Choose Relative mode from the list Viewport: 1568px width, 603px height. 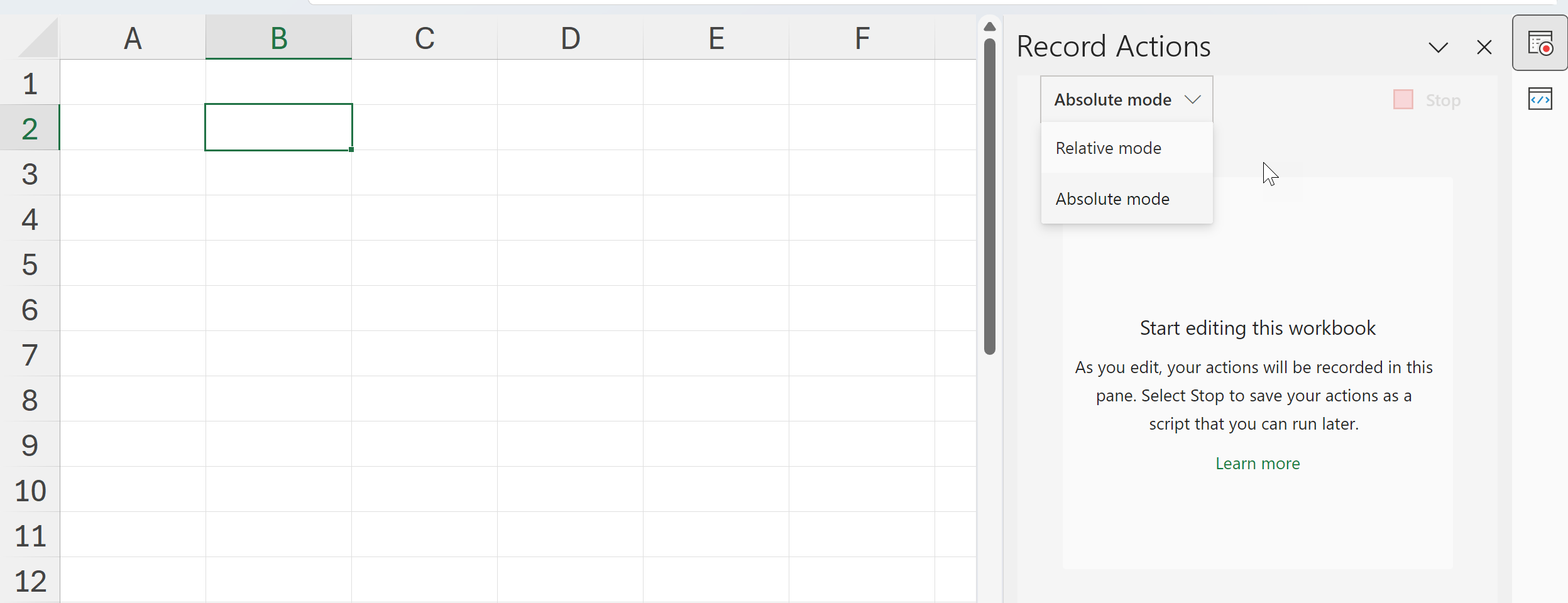pos(1109,148)
